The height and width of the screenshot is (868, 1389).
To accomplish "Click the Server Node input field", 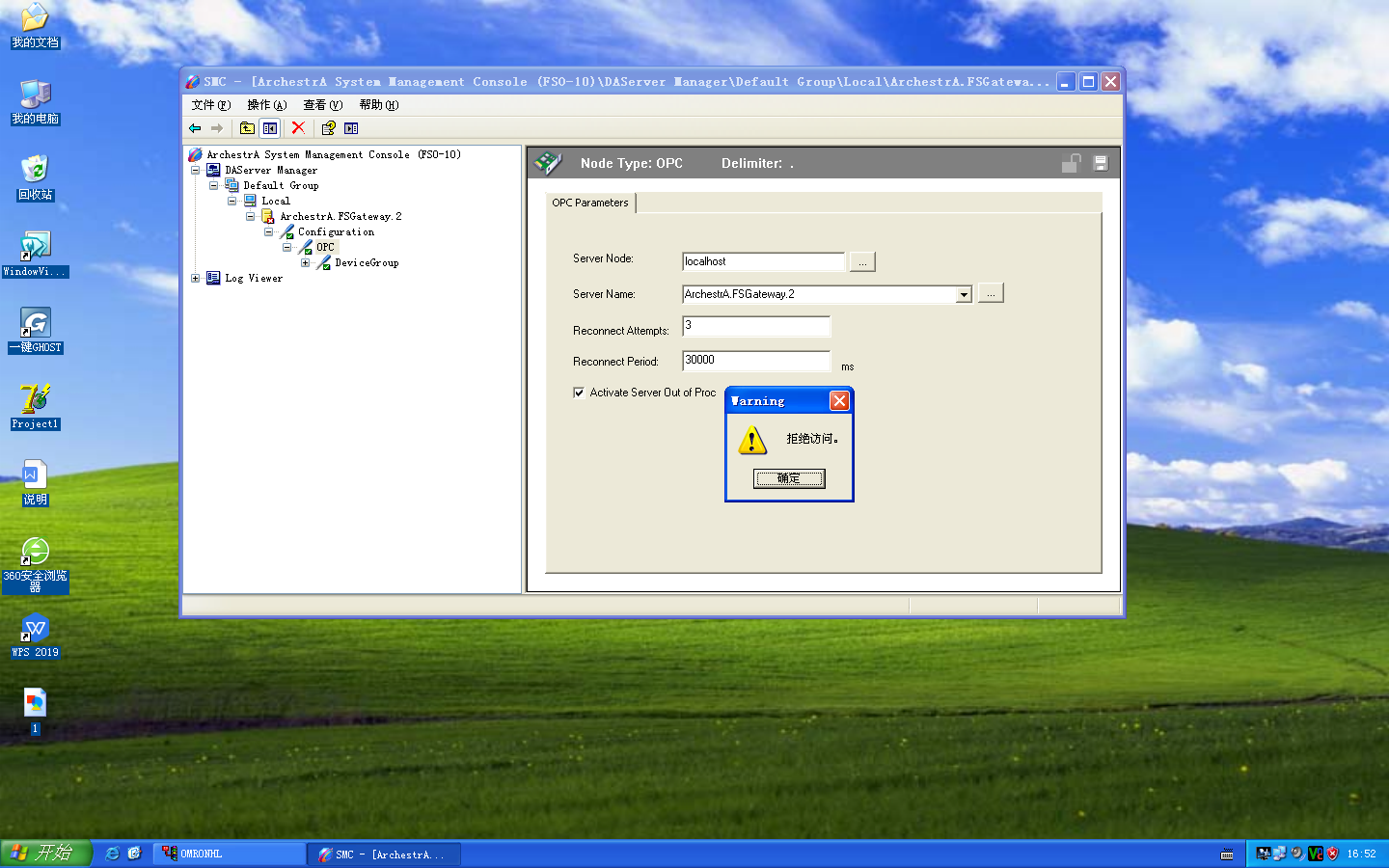I will coord(763,261).
